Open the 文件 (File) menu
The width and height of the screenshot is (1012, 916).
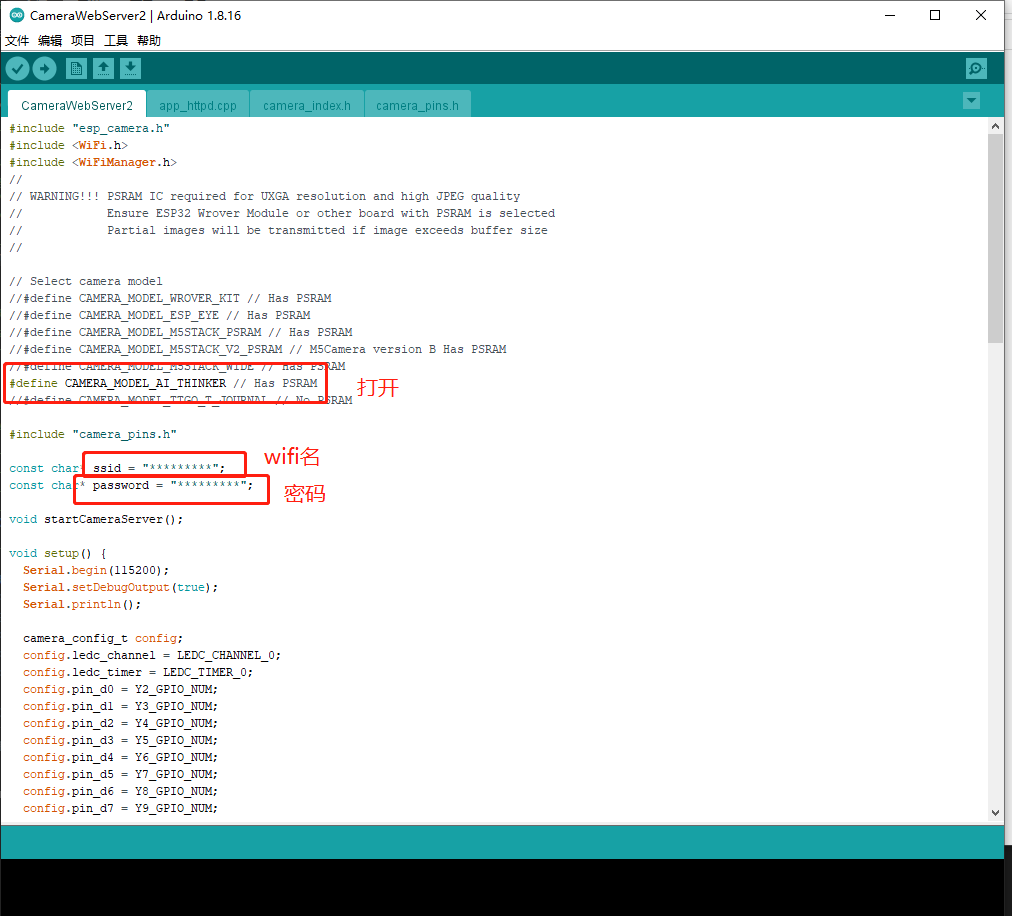click(x=17, y=40)
